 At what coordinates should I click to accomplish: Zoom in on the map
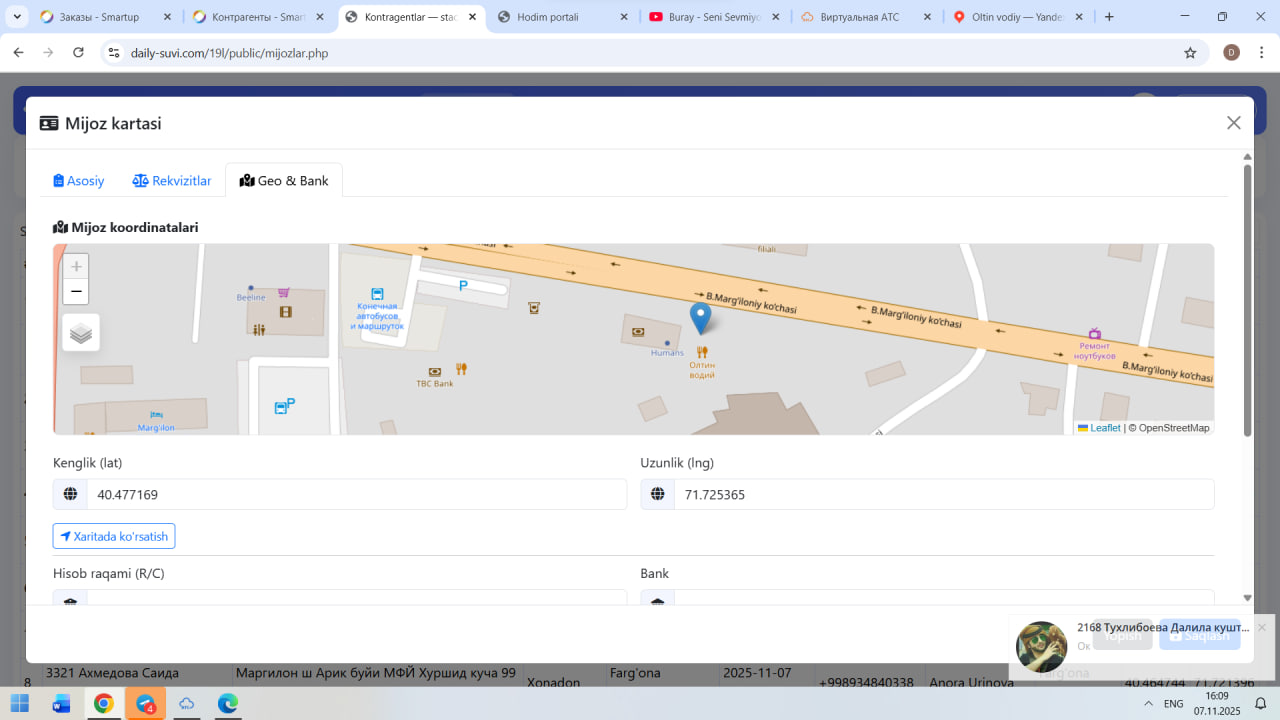(76, 267)
